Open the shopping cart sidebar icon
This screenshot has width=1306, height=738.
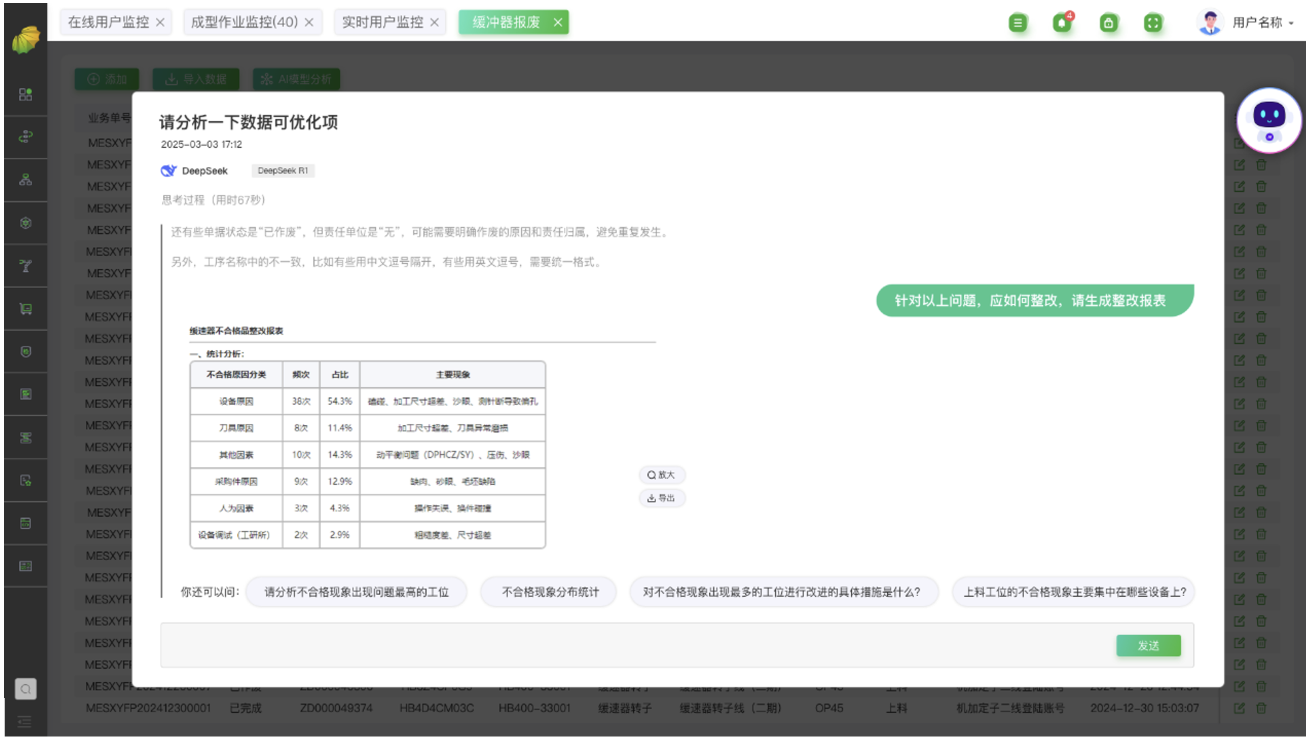26,309
